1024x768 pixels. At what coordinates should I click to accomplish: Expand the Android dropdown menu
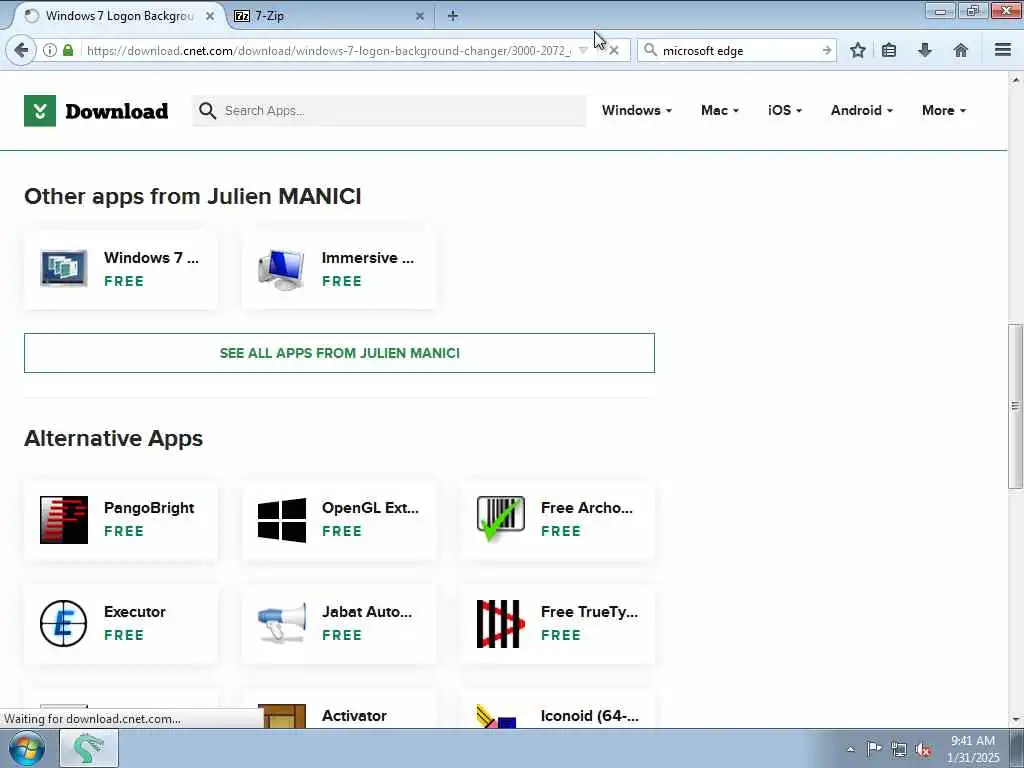click(x=861, y=110)
